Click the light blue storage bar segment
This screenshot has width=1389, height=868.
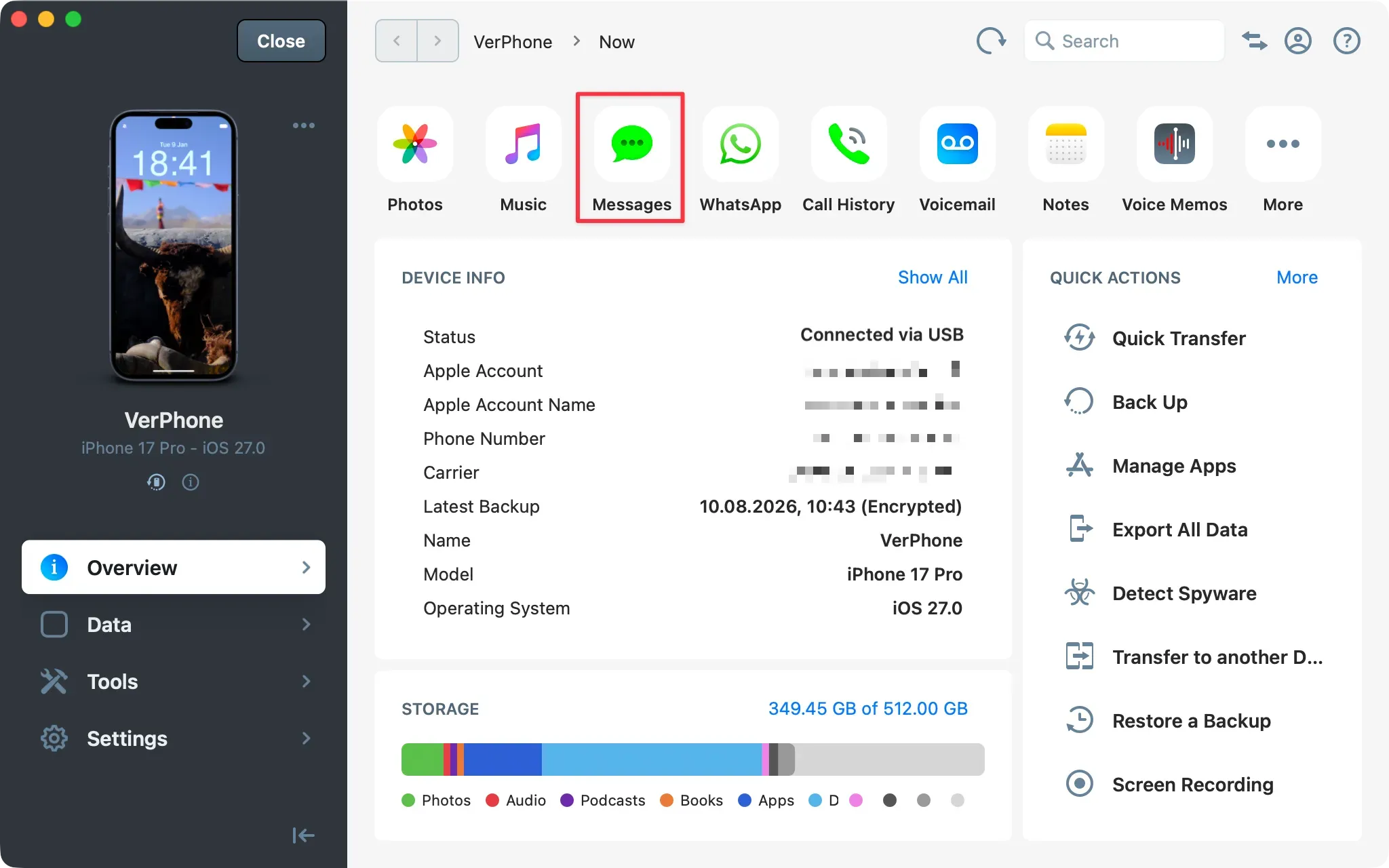click(x=652, y=759)
